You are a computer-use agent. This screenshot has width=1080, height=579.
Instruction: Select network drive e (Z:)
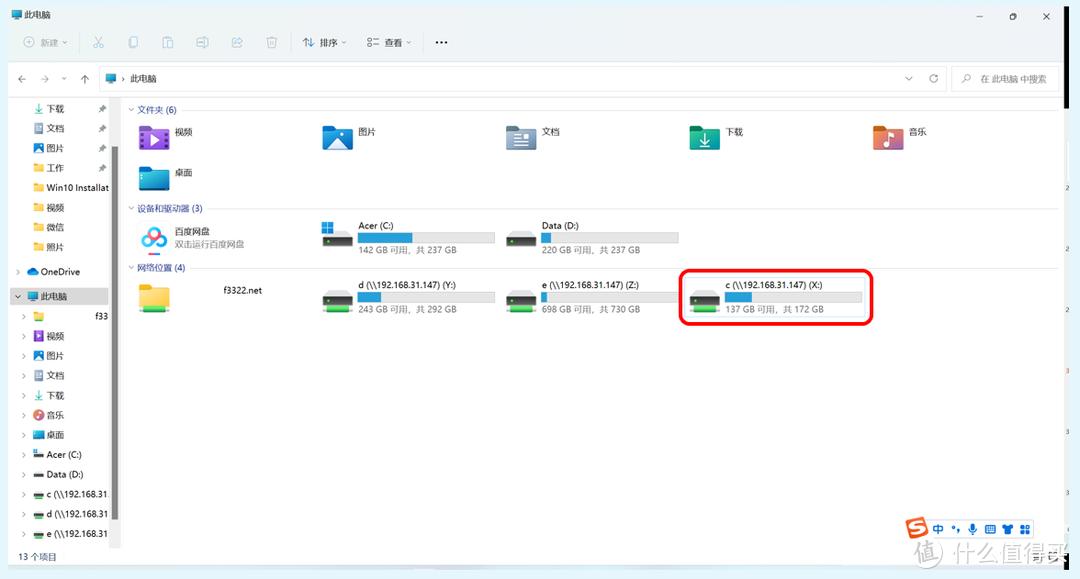point(591,297)
